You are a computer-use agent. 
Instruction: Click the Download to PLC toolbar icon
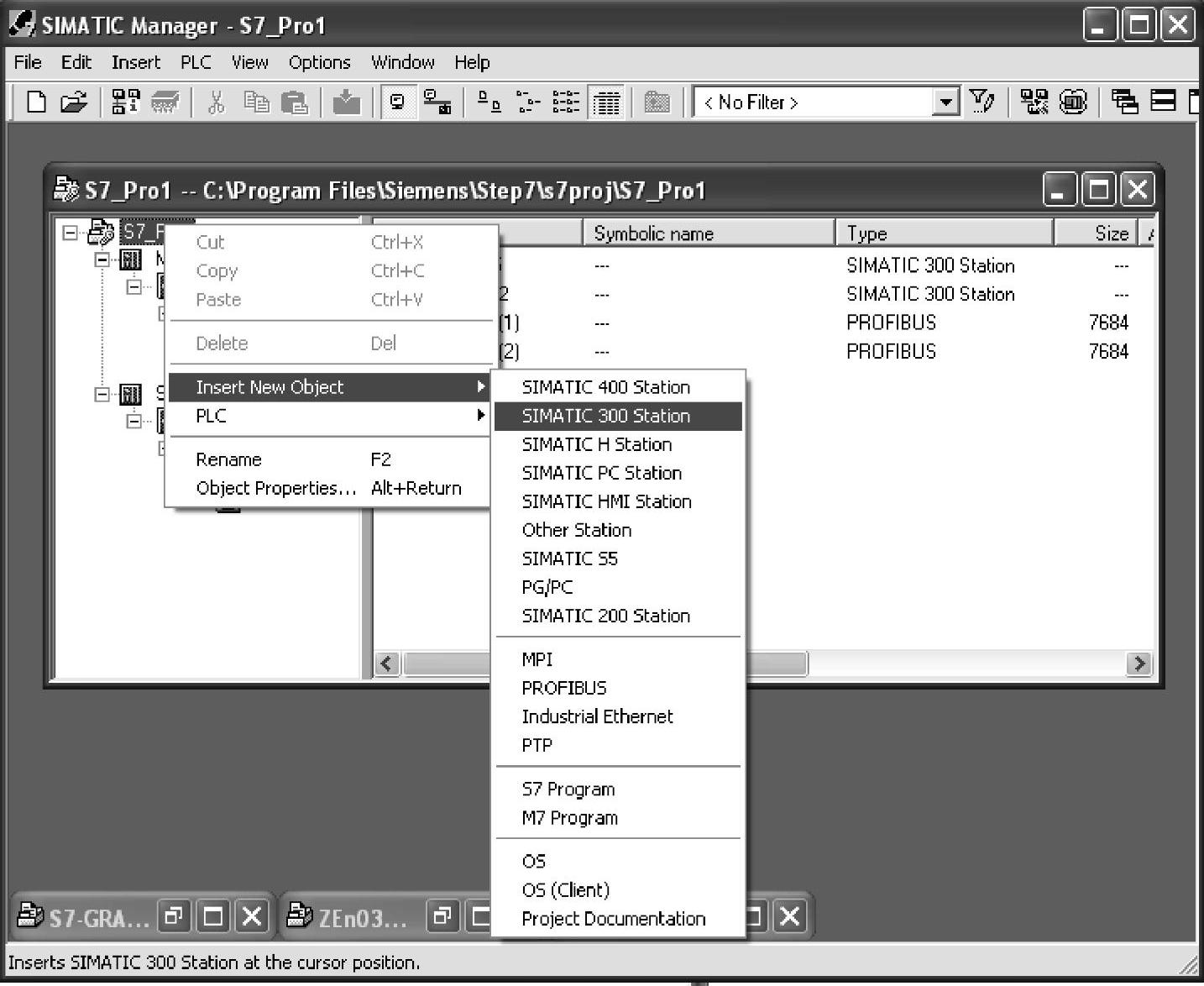tap(347, 102)
